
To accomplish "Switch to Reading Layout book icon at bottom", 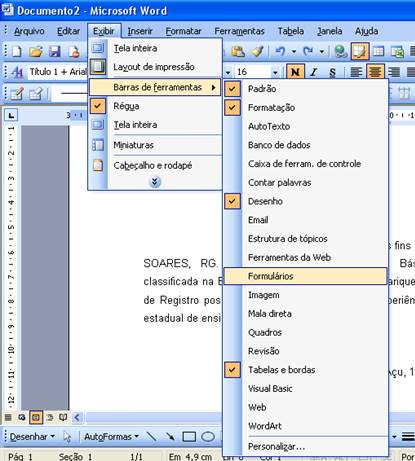I will click(x=63, y=417).
